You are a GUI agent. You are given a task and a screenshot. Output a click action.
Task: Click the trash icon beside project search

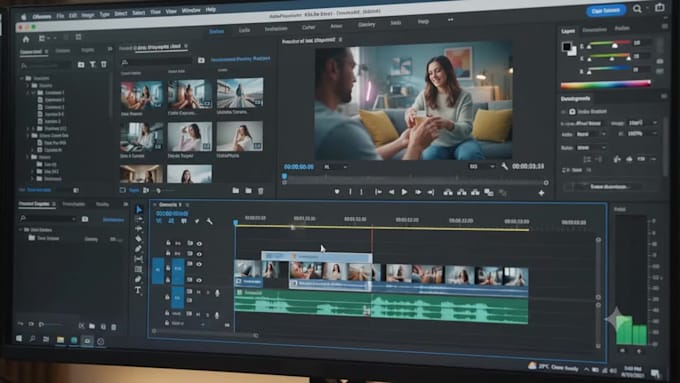point(104,65)
